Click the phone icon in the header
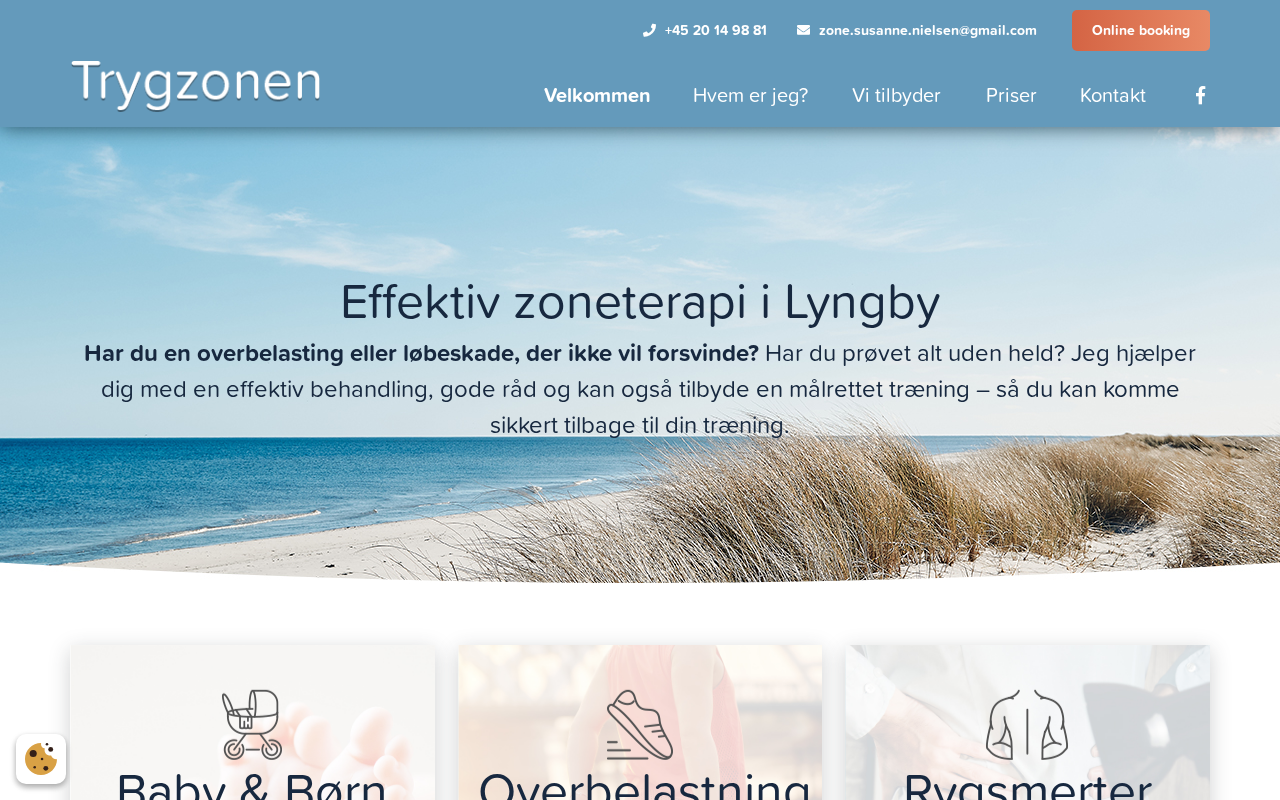1280x800 pixels. coord(649,30)
